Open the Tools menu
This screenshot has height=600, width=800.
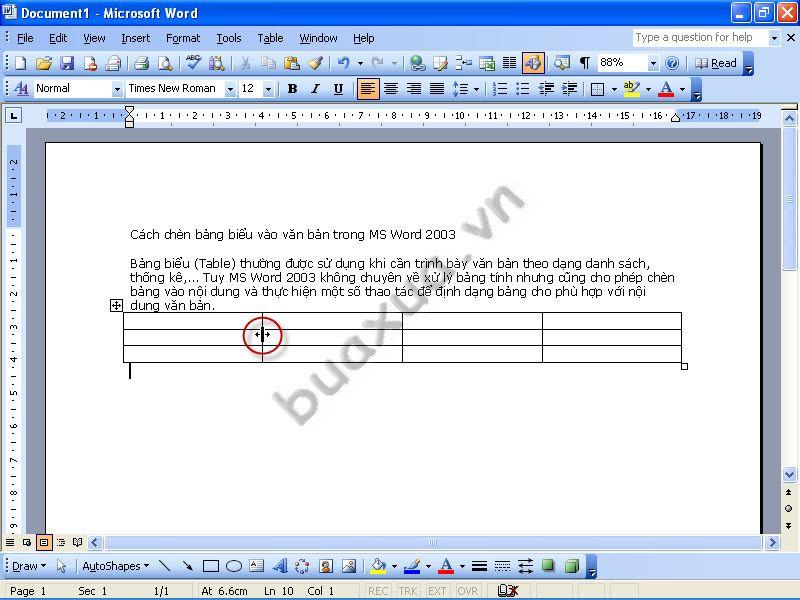click(x=229, y=38)
